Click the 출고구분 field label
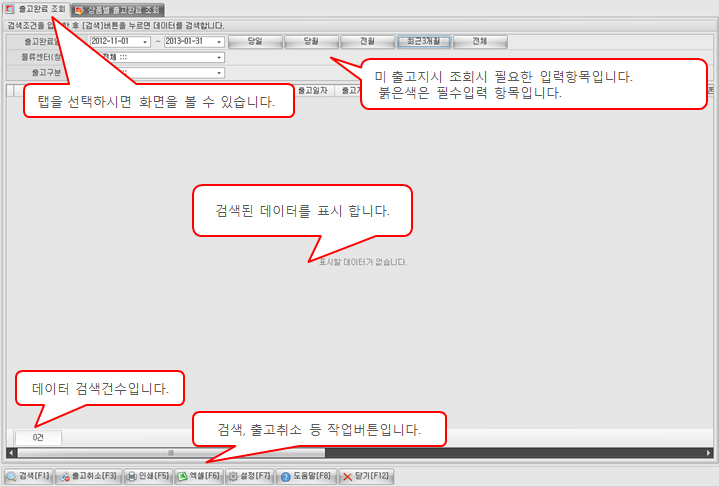The height and width of the screenshot is (487, 719). [46, 72]
